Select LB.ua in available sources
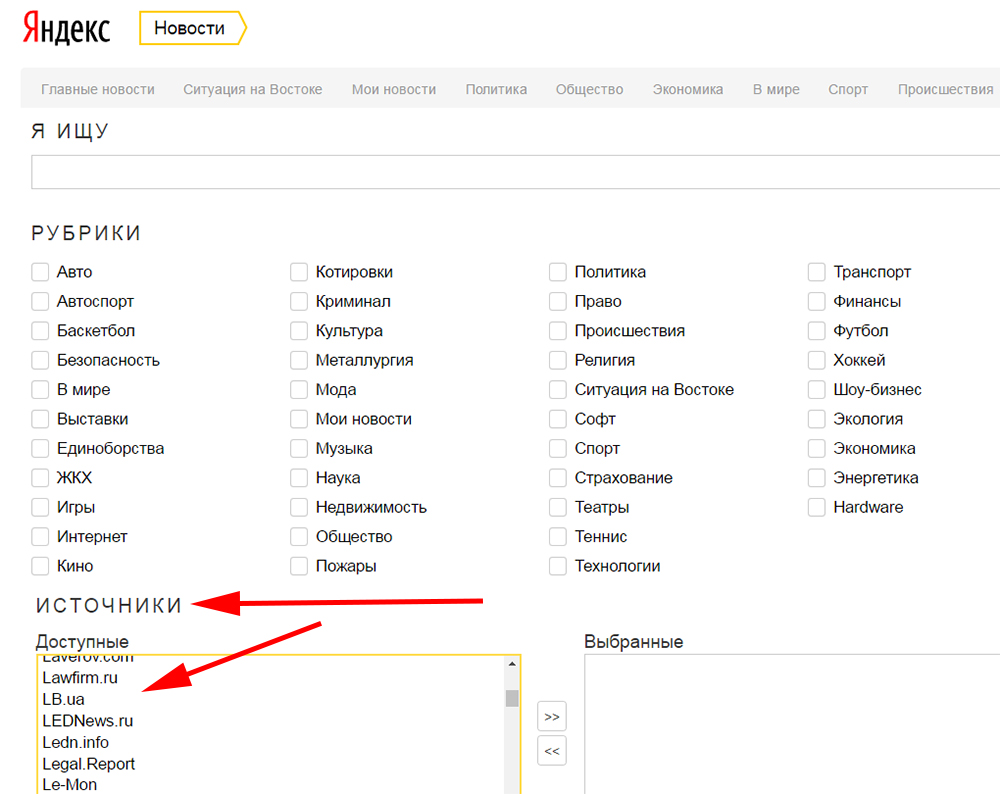The height and width of the screenshot is (794, 1000). pos(64,699)
